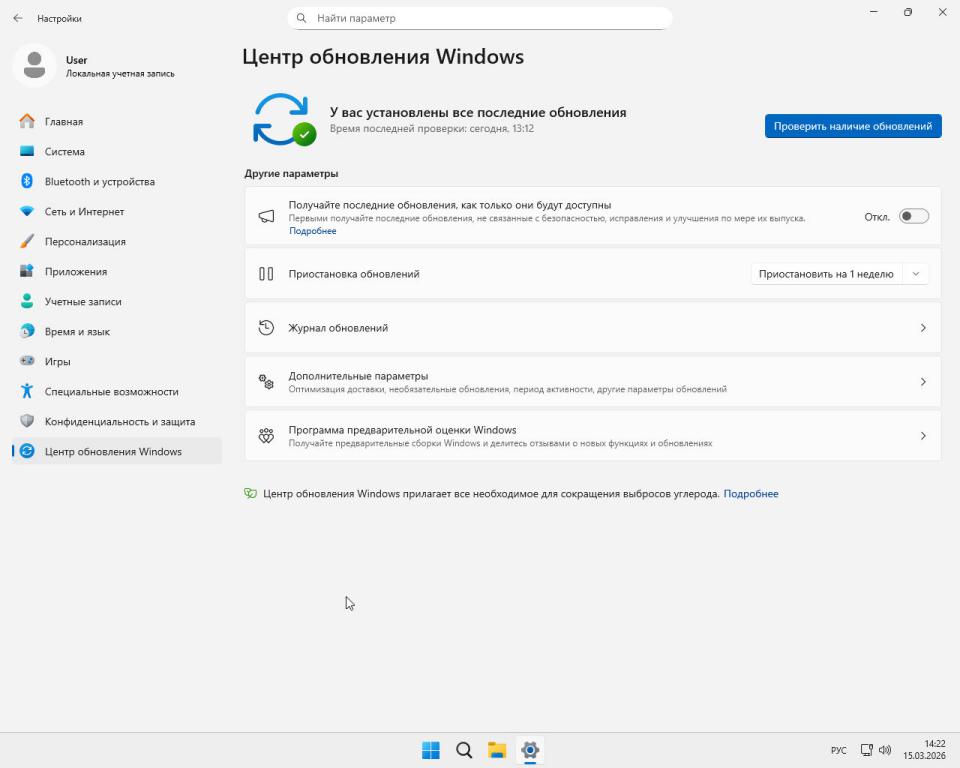
Task: Open Программа предварительной оценки Windows
Action: 592,436
